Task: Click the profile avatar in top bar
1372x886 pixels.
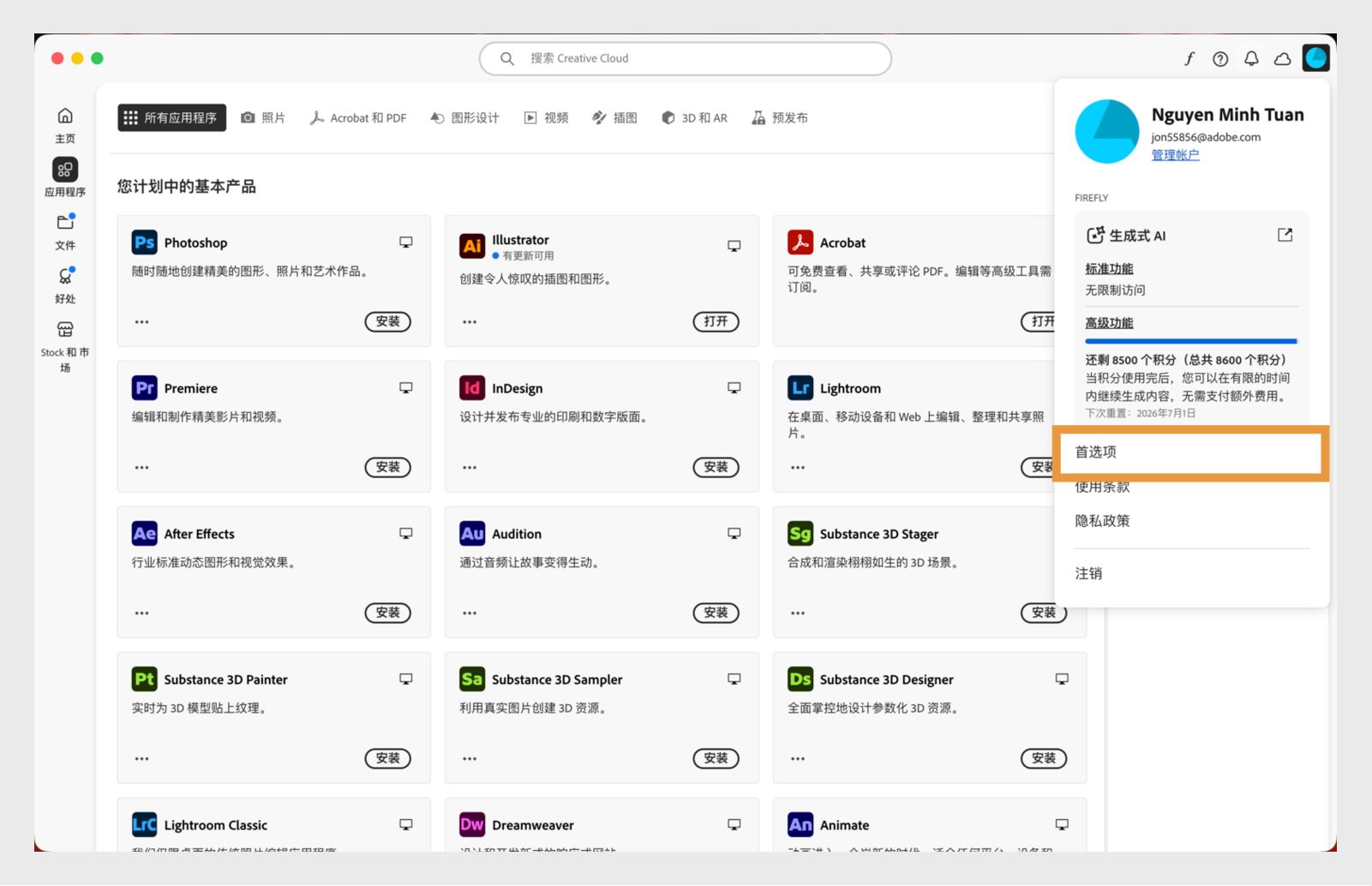Action: click(1315, 58)
